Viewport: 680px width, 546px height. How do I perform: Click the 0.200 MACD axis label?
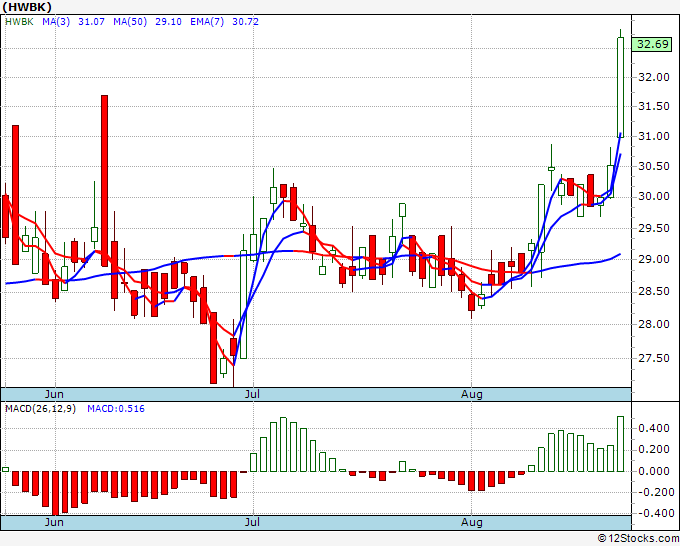click(x=654, y=450)
